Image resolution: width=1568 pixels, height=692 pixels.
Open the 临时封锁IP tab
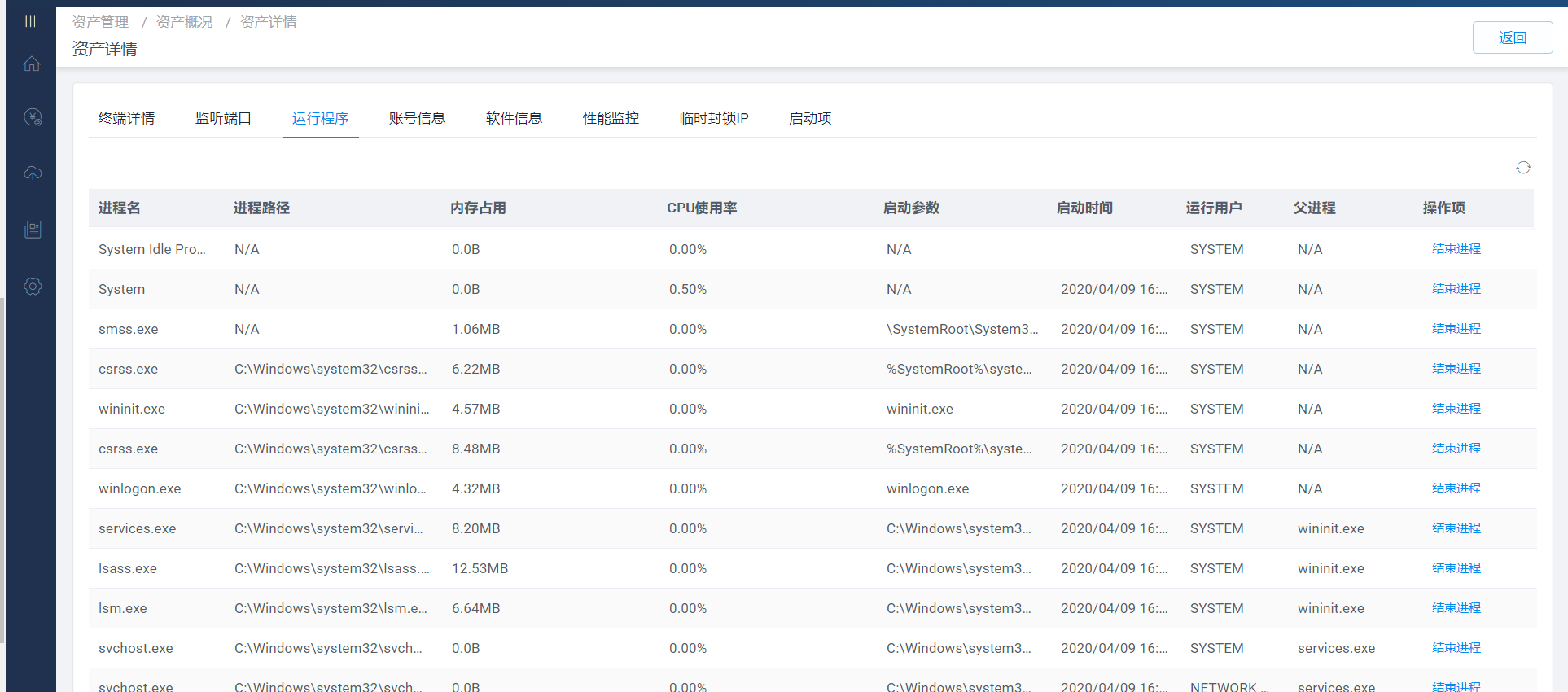(714, 118)
